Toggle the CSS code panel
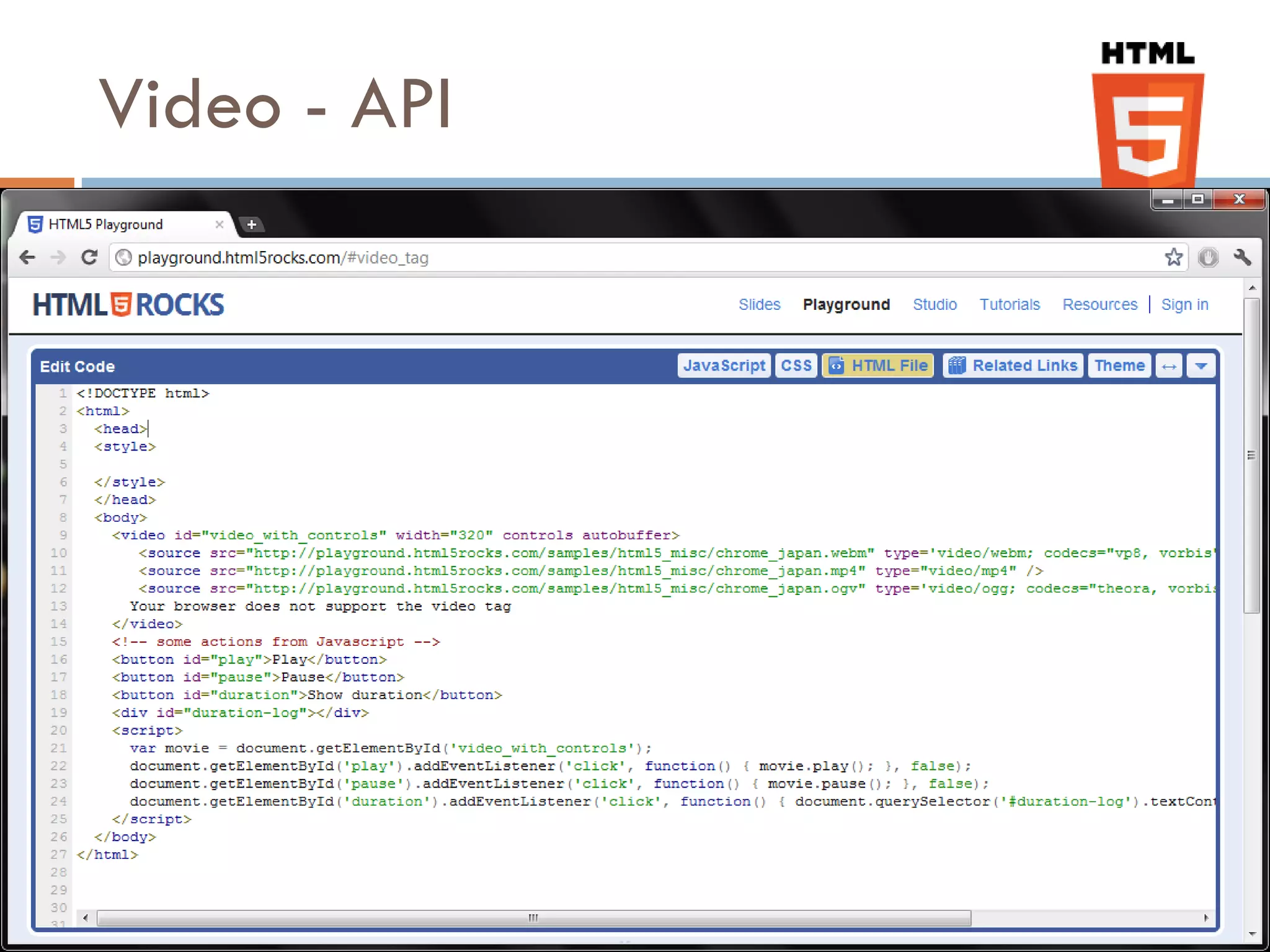 click(x=796, y=366)
